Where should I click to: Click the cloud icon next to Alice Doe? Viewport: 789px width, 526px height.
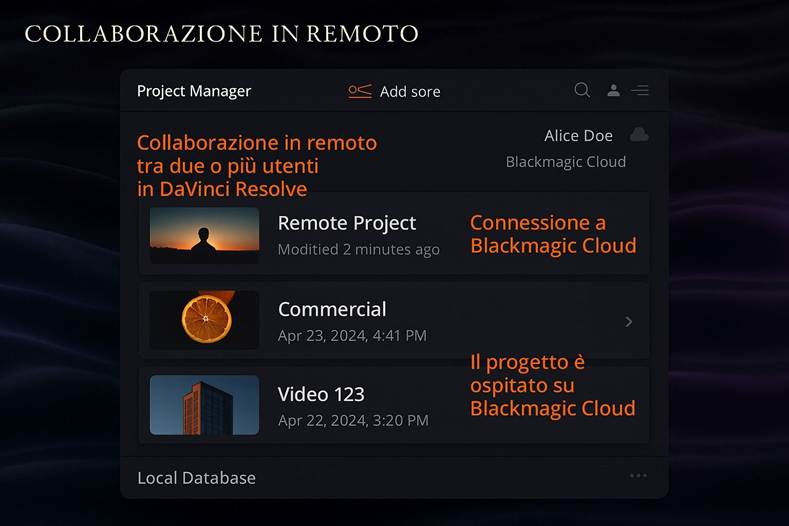(x=639, y=135)
